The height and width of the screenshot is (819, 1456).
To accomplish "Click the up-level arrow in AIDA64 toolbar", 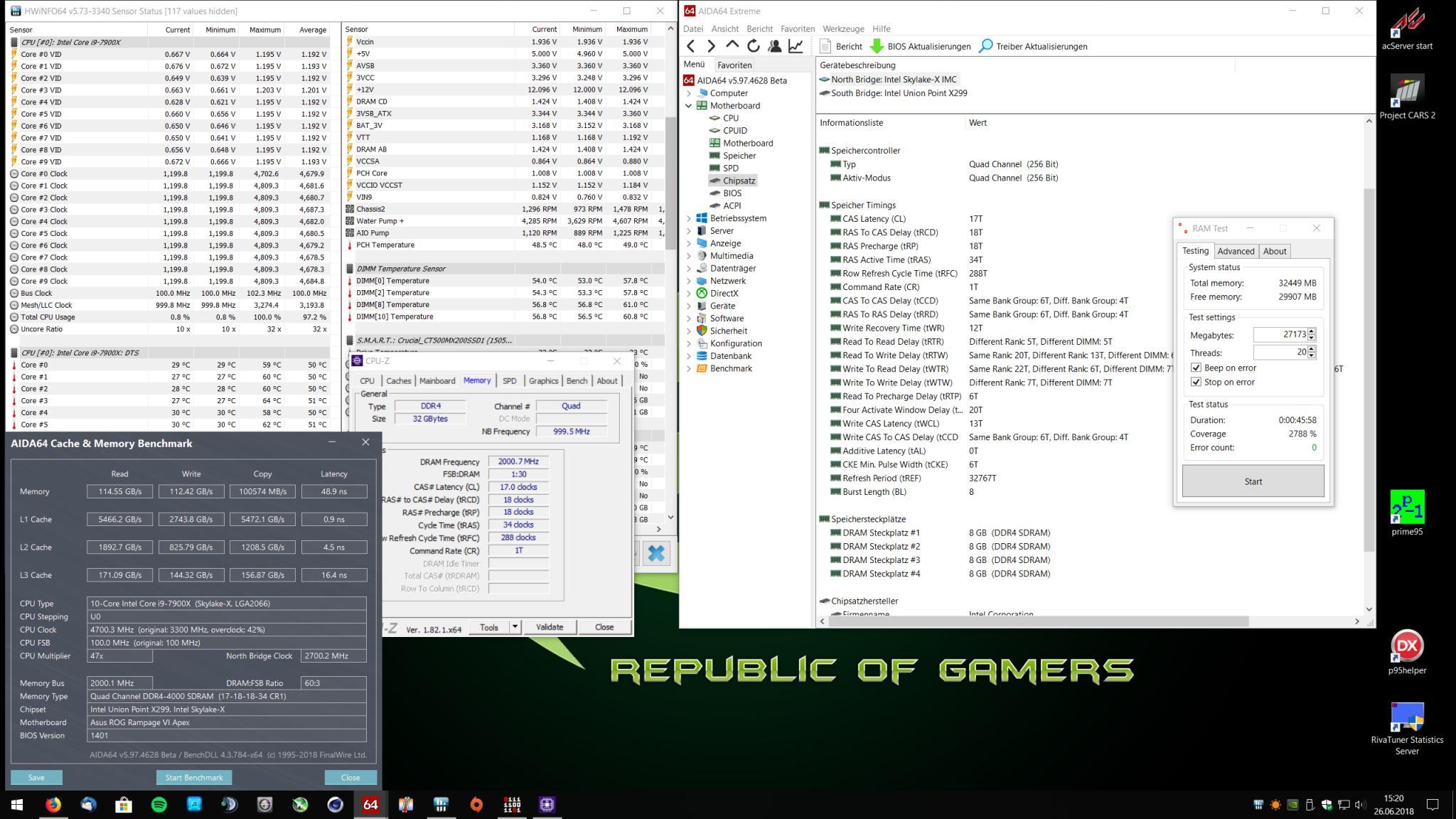I will click(x=732, y=46).
